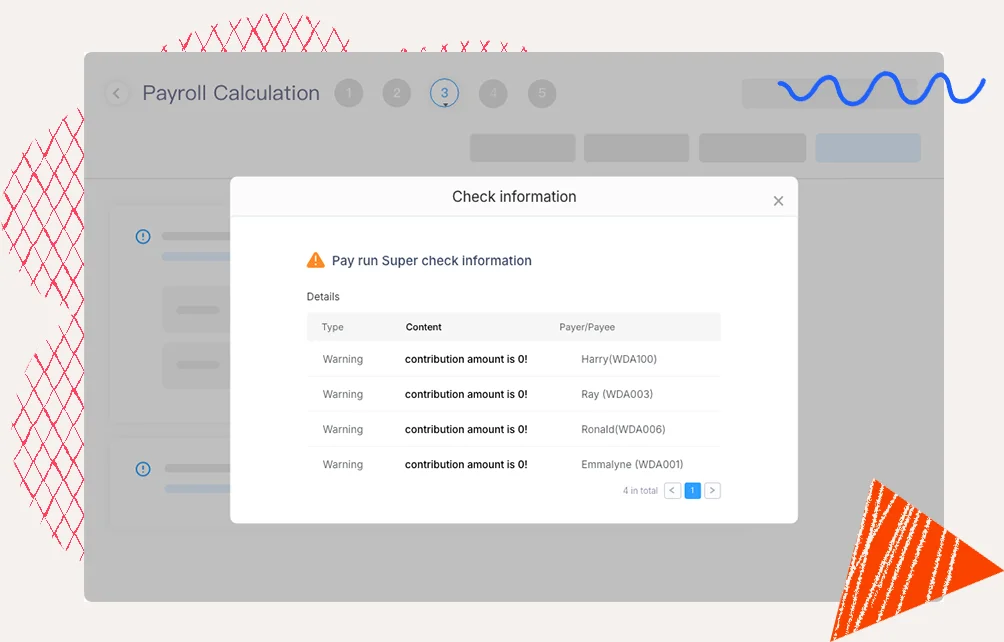Select page 1 in pagination
Viewport: 1004px width, 642px height.
pos(692,491)
